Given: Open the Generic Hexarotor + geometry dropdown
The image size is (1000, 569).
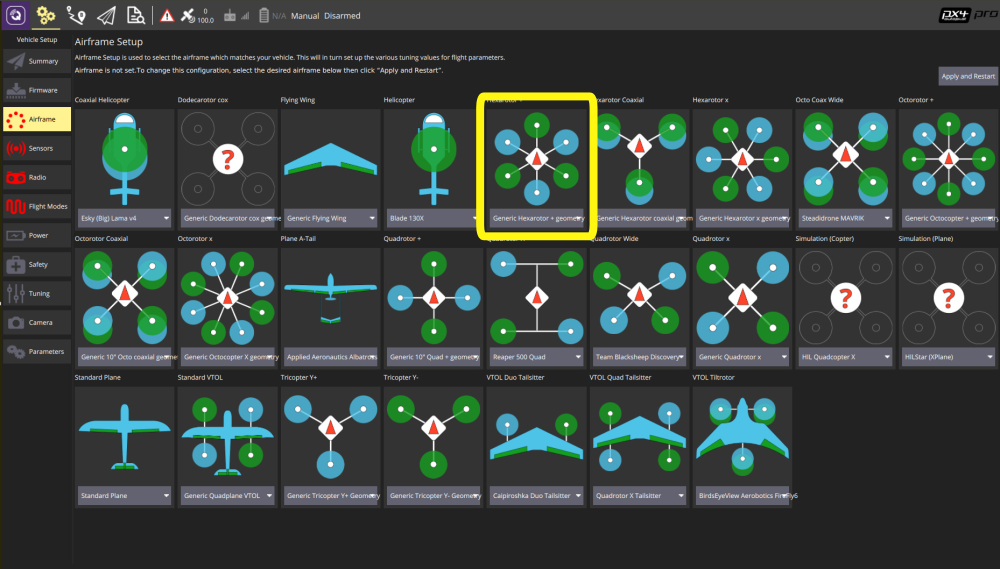Looking at the screenshot, I should (x=536, y=218).
